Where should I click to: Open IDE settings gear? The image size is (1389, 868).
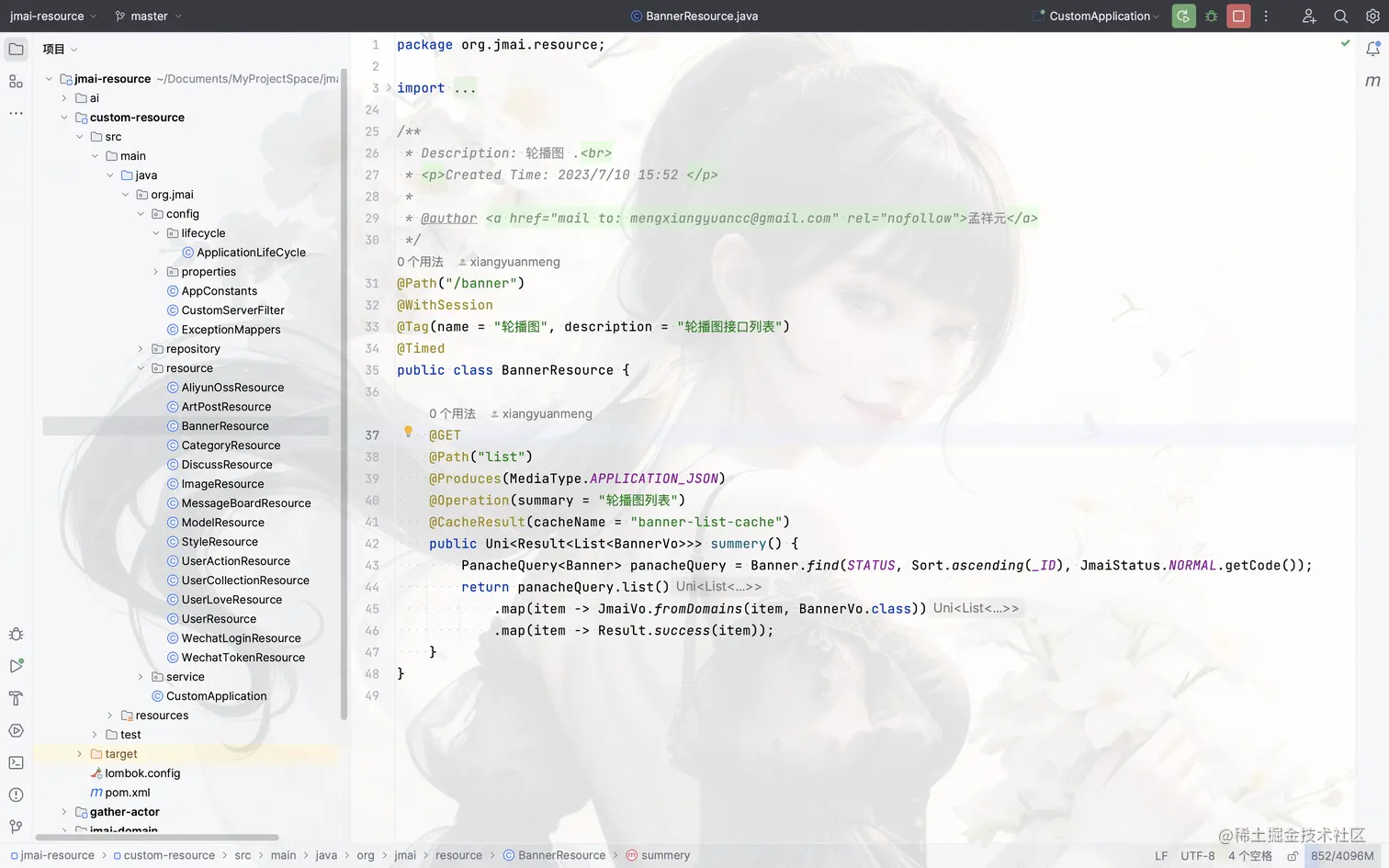[1372, 16]
